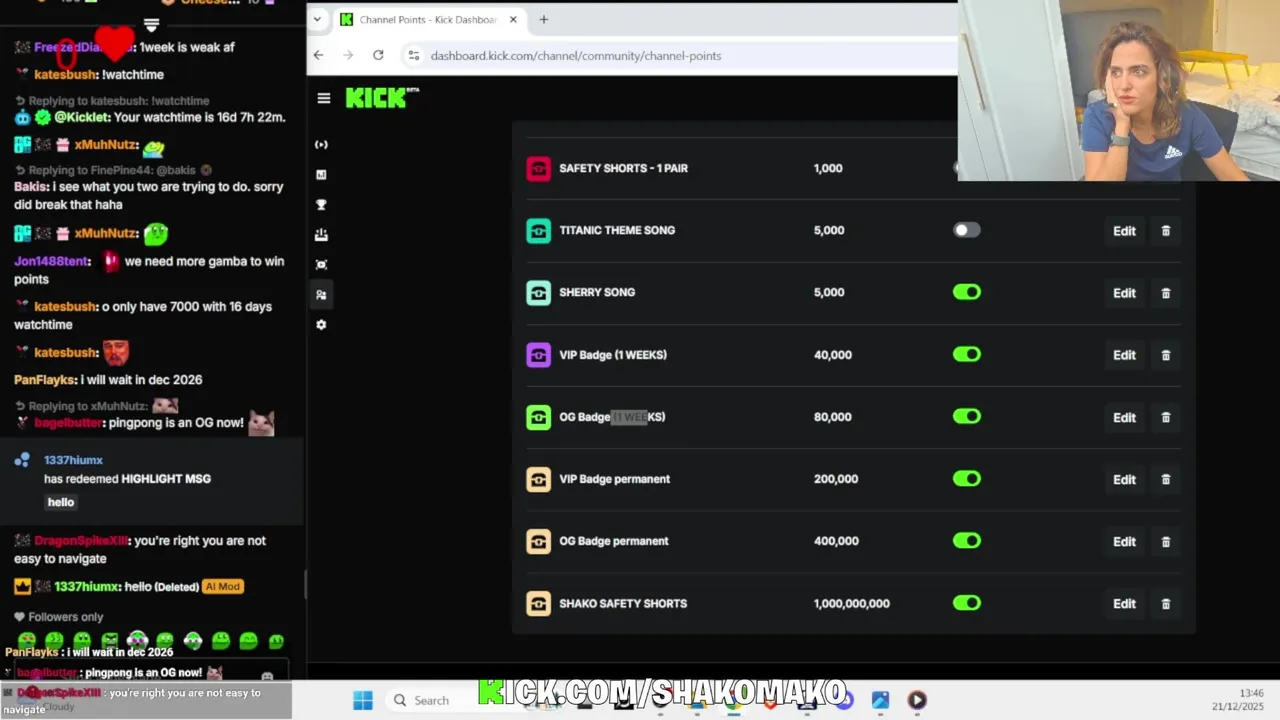Click the Followers only chat label
Image resolution: width=1280 pixels, height=720 pixels.
coord(66,617)
